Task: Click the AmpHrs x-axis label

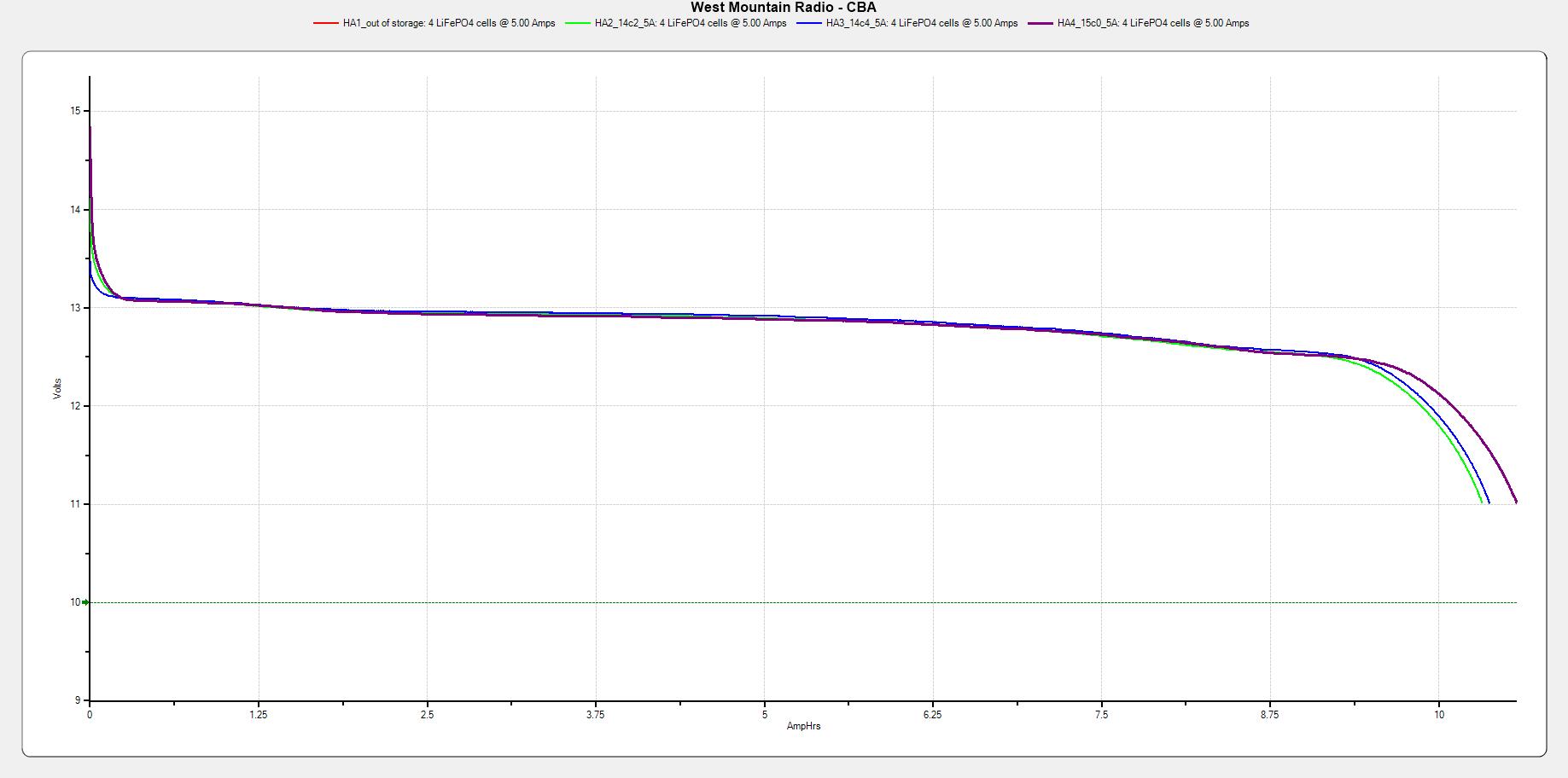Action: 803,726
